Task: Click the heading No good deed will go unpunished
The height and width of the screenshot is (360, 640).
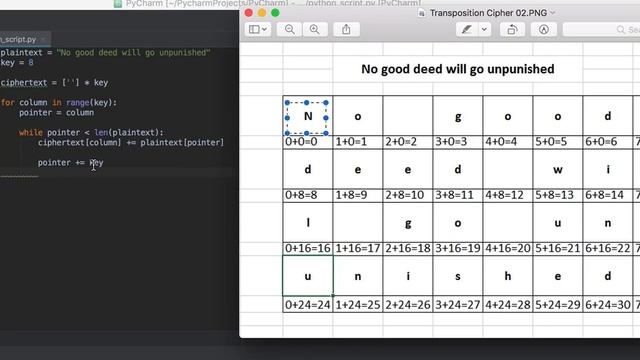Action: coord(458,69)
